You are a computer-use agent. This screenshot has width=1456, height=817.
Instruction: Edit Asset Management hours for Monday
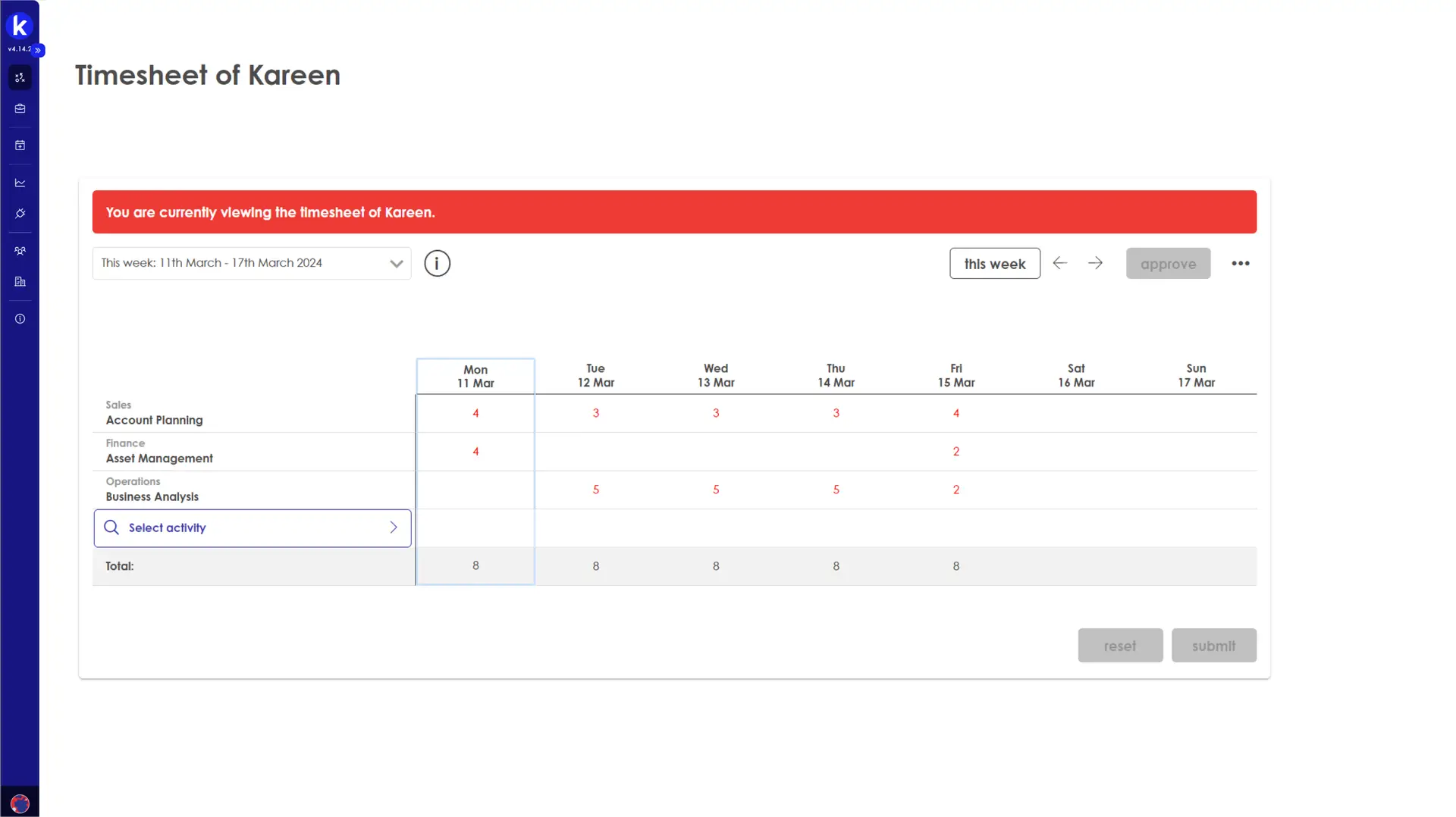tap(475, 452)
